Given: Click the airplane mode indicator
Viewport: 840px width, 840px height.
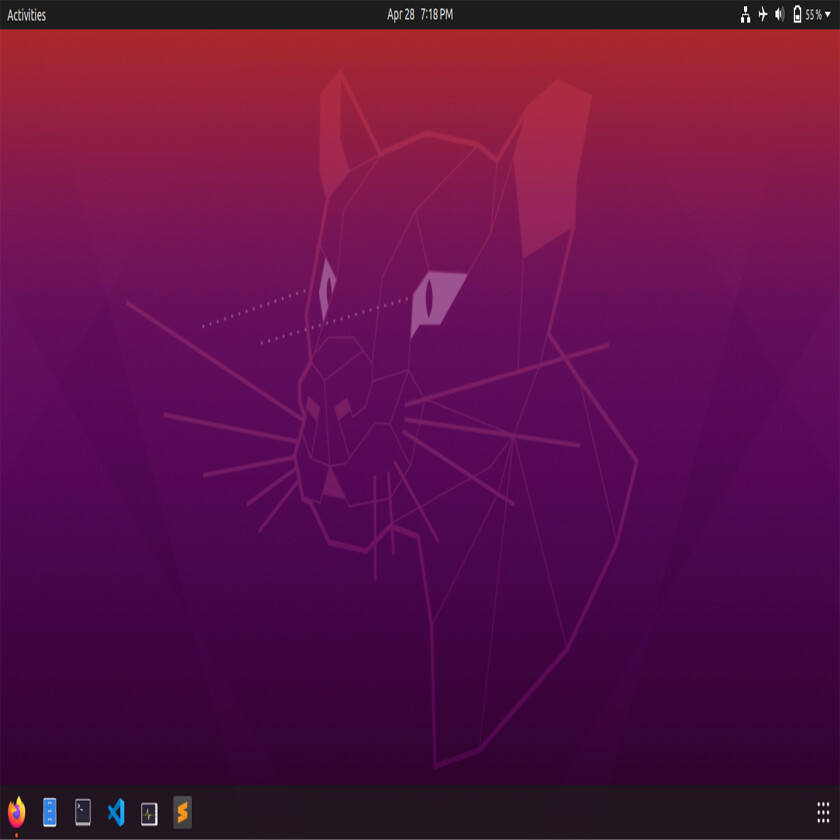Looking at the screenshot, I should pos(763,14).
